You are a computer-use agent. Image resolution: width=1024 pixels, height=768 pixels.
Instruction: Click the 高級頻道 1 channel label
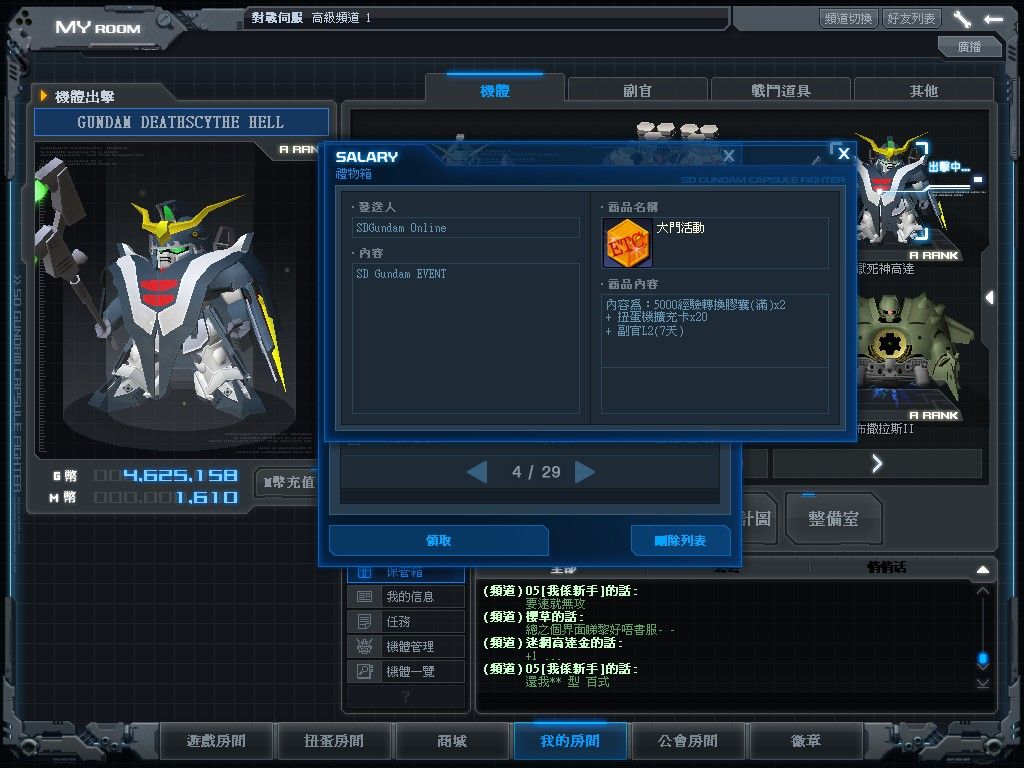coord(341,18)
